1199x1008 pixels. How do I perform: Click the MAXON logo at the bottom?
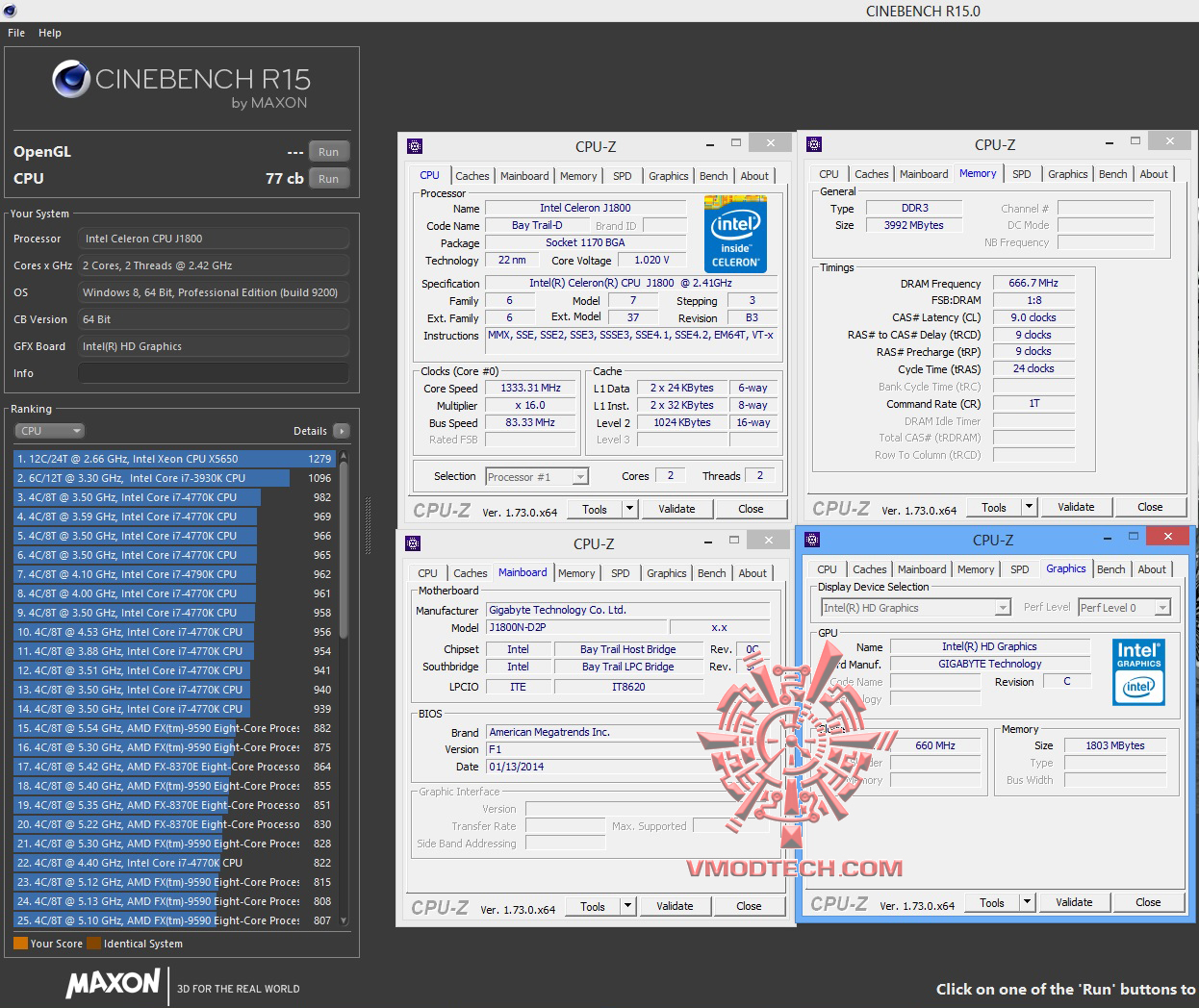113,983
